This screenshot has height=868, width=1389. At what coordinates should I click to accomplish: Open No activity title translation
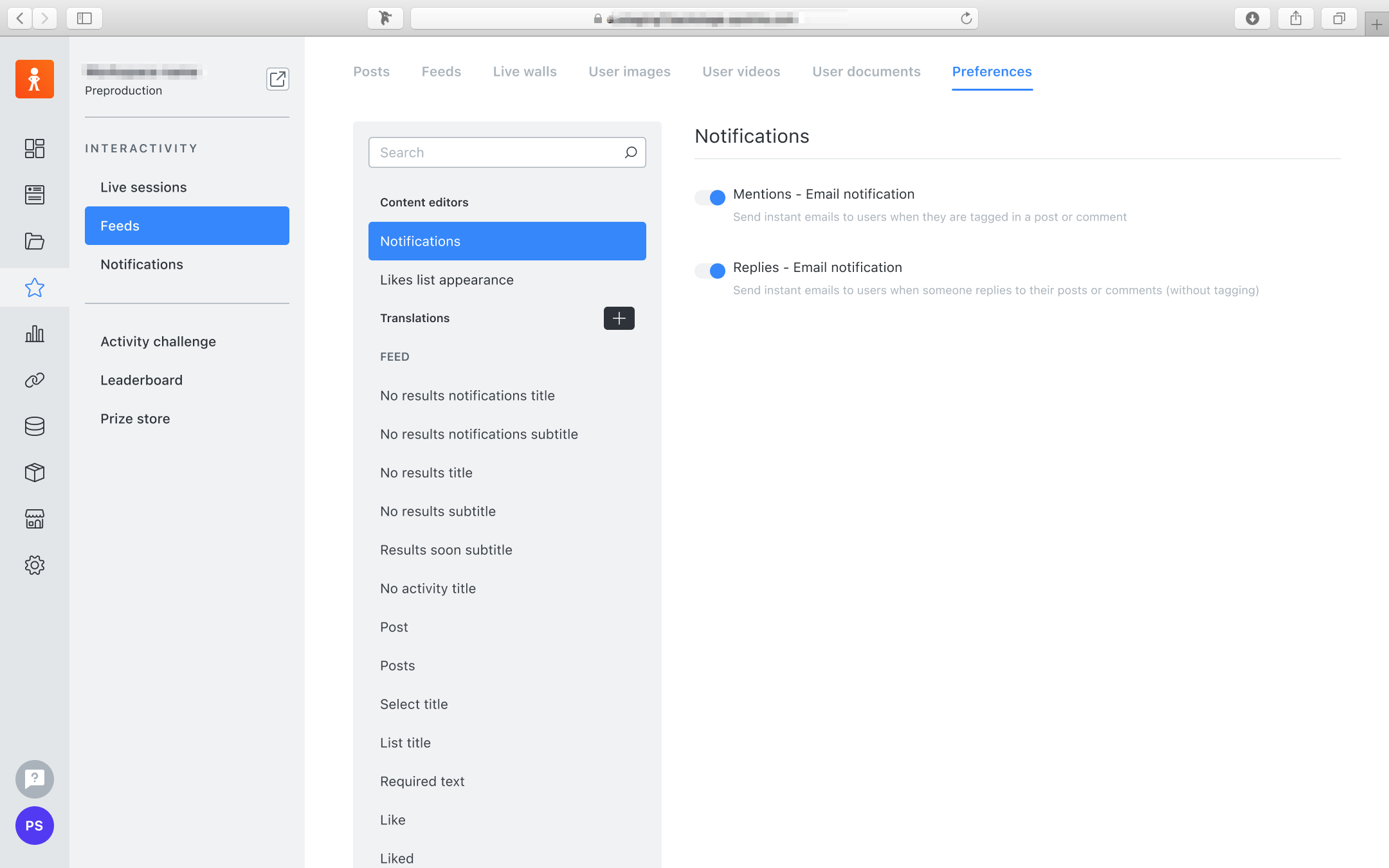coord(507,588)
